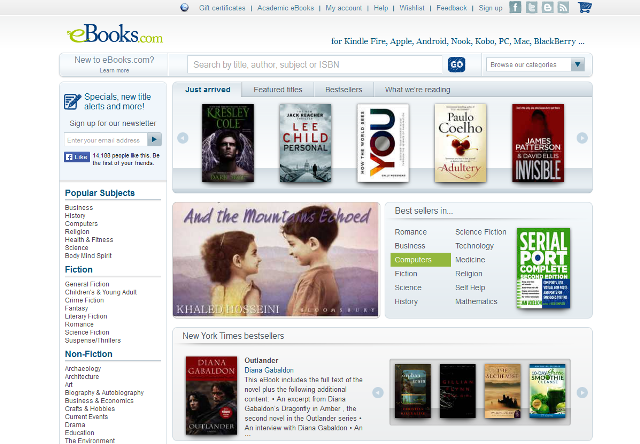
Task: Click the globe icon in top bar
Action: pos(184,7)
